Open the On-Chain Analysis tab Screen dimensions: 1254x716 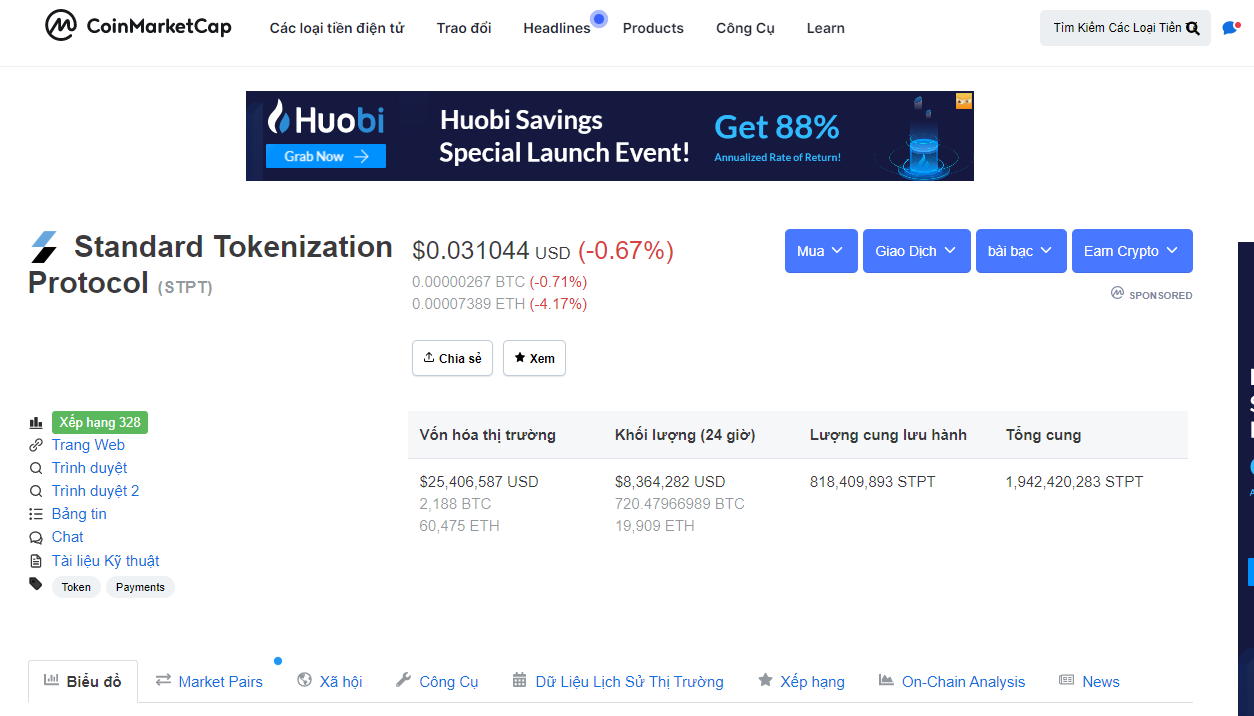[952, 681]
